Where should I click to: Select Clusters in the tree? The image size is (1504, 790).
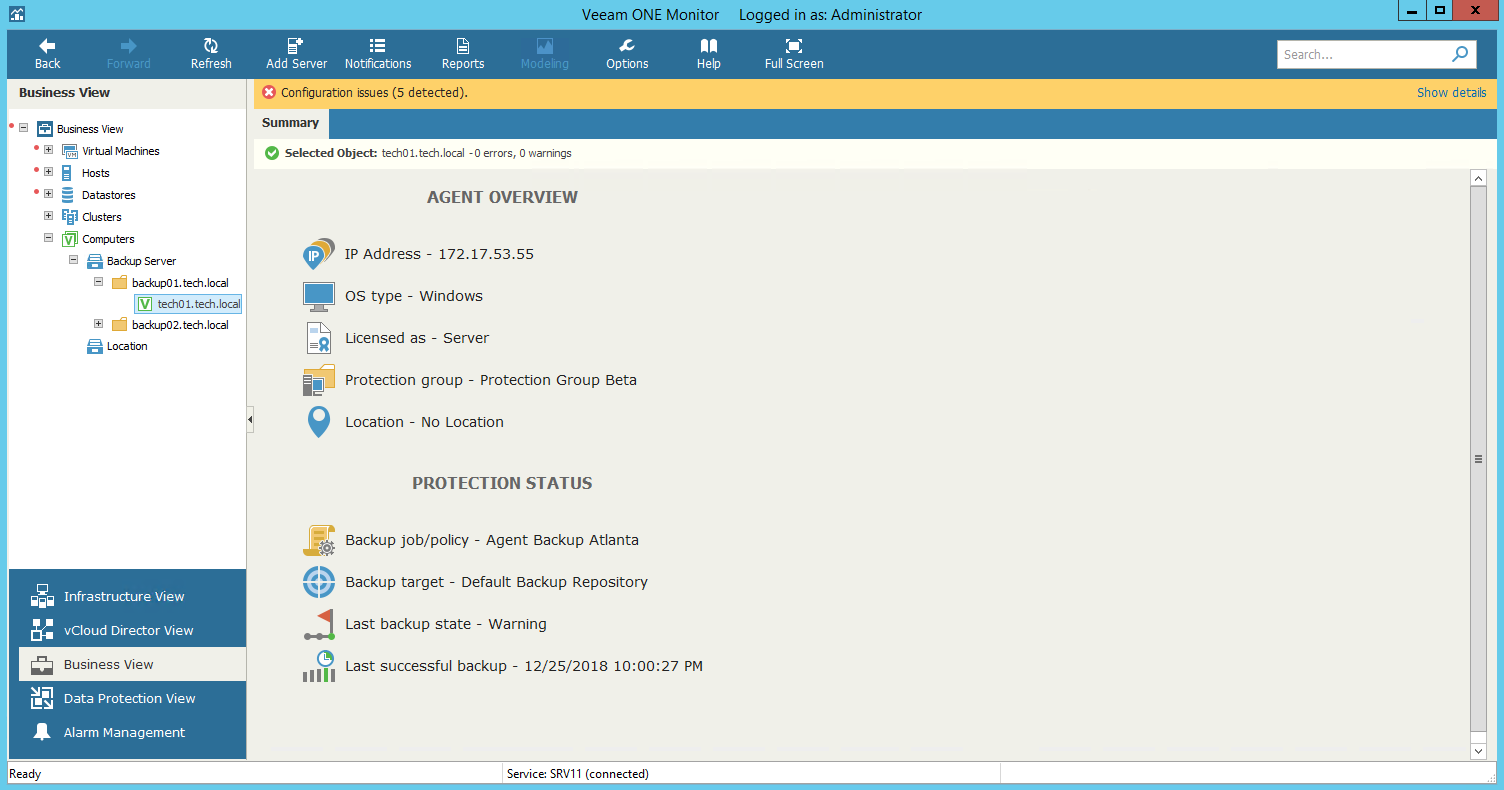pos(101,217)
